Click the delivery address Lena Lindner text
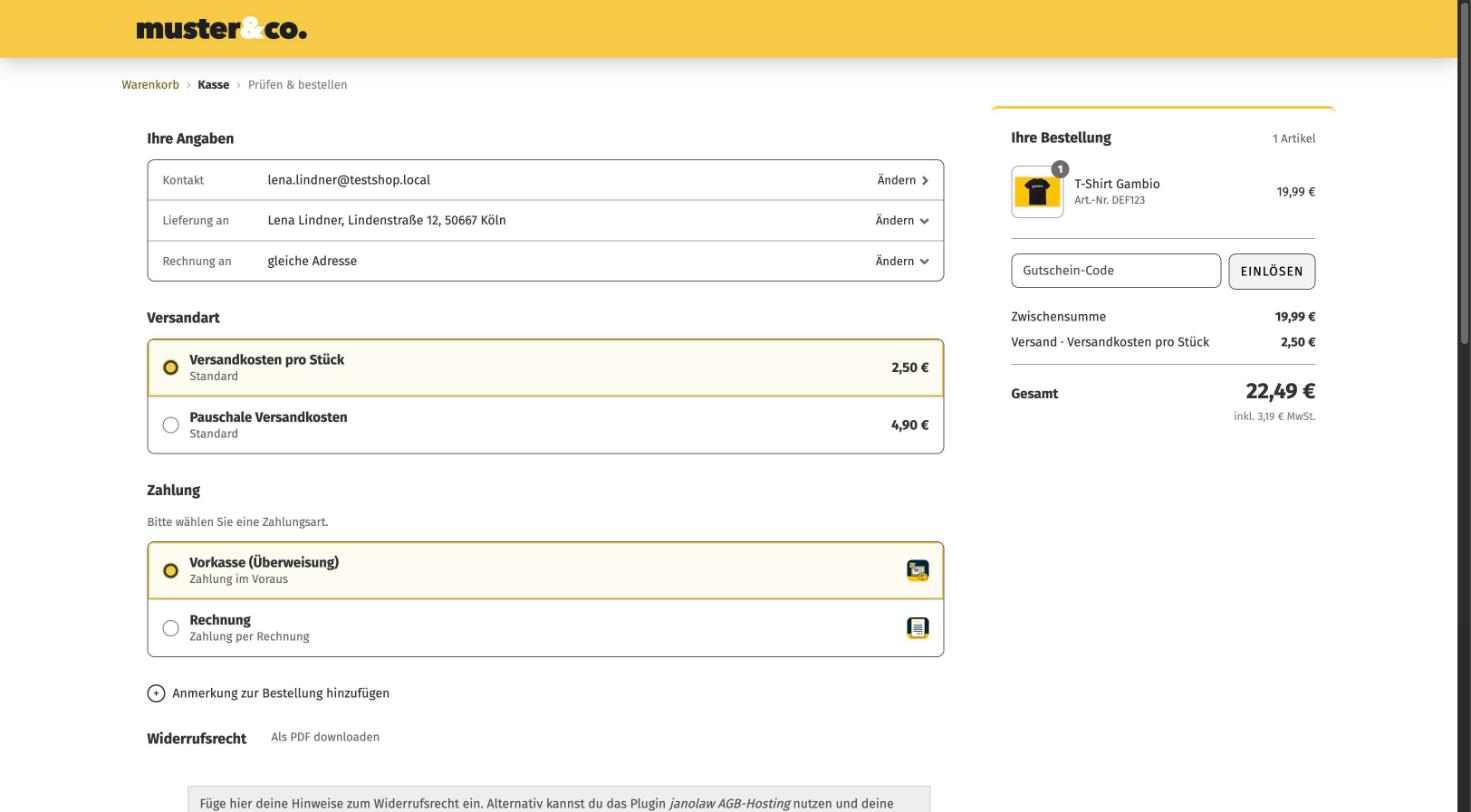The height and width of the screenshot is (812, 1471). click(386, 220)
